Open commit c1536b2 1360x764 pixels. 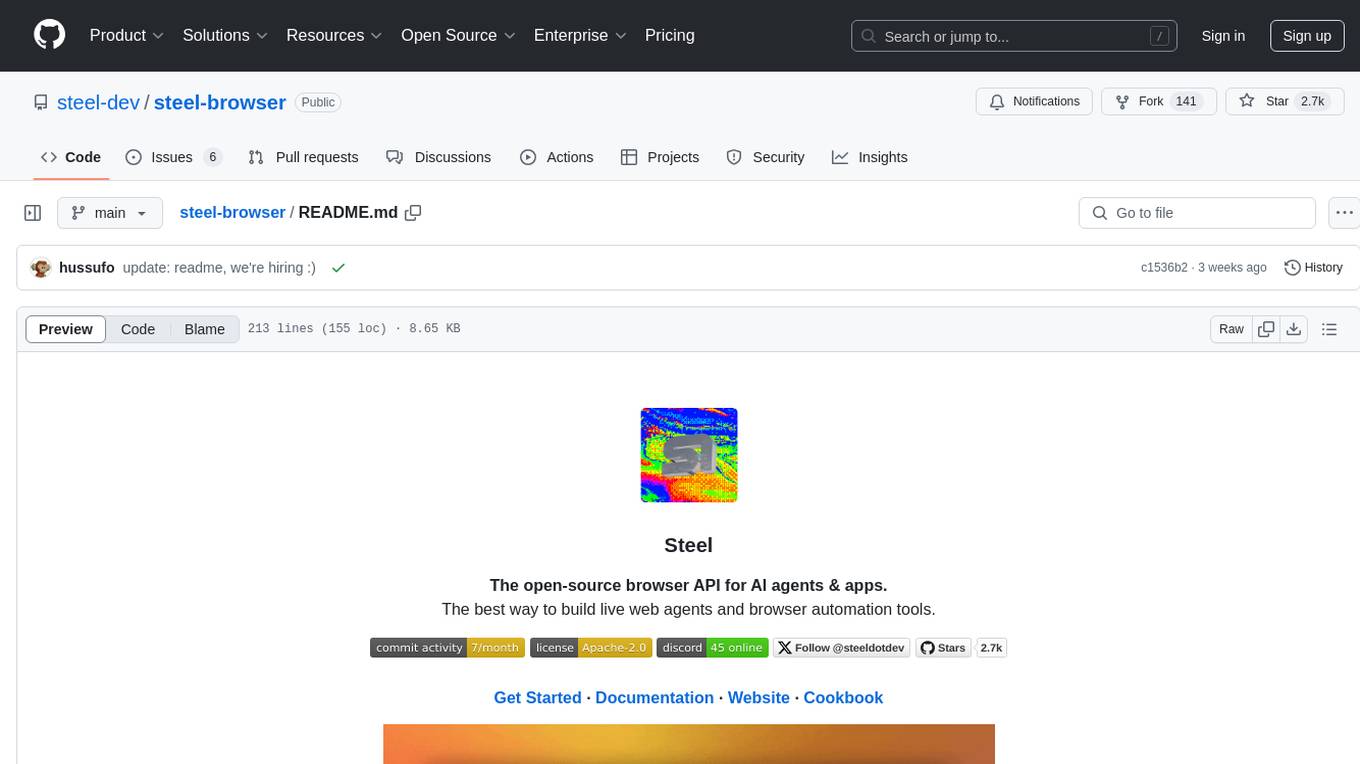click(x=1164, y=268)
